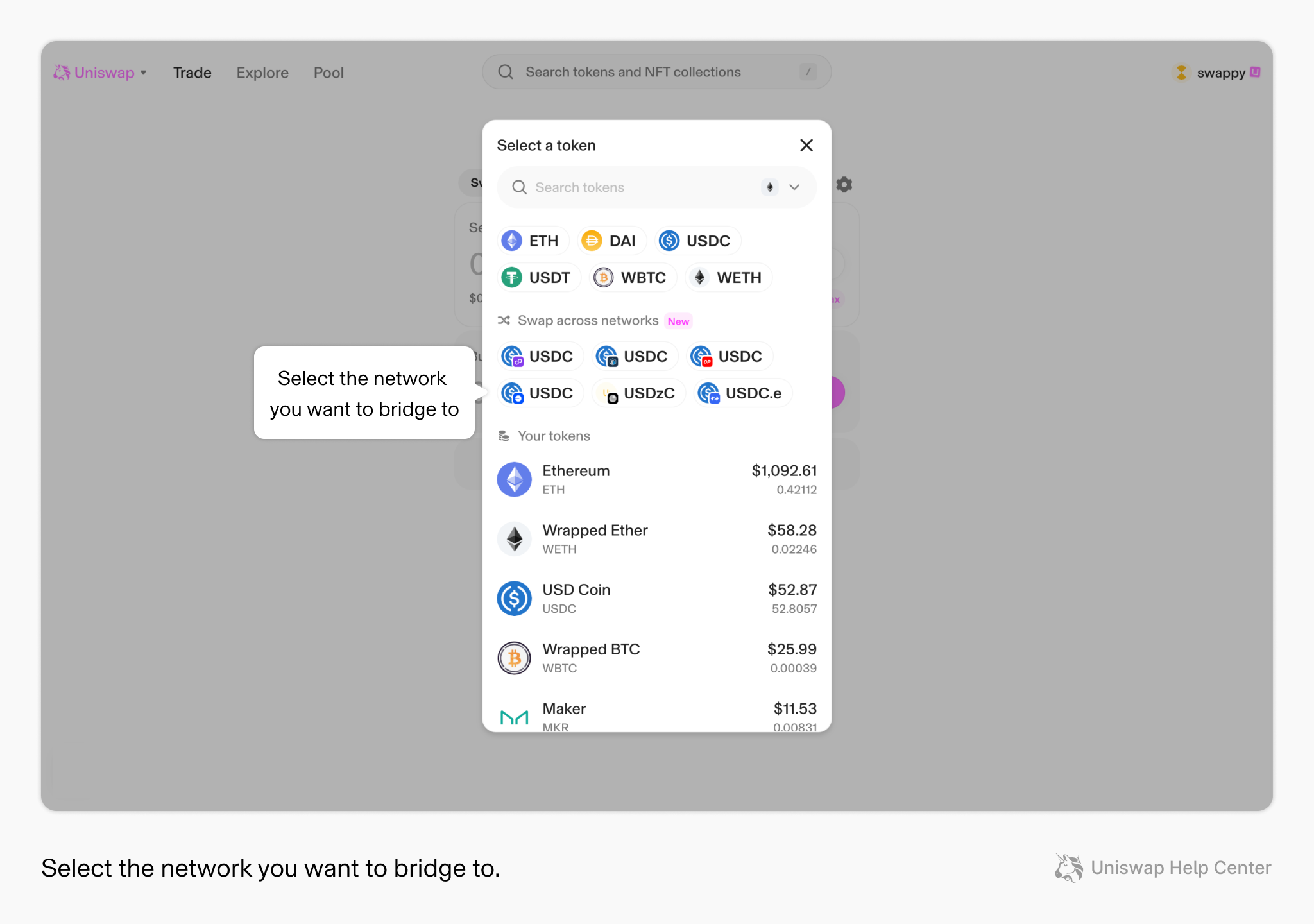Choose USDC on Optimism network

(x=729, y=356)
